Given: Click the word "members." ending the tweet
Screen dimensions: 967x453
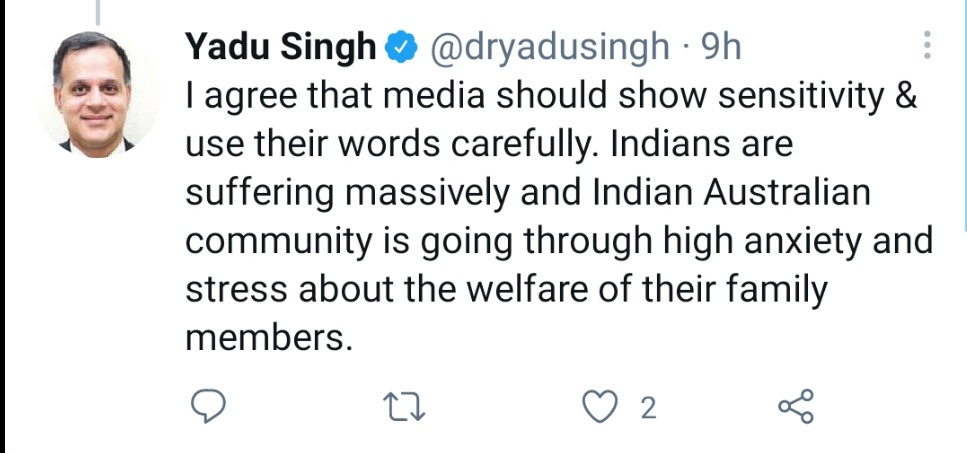Looking at the screenshot, I should coord(270,339).
